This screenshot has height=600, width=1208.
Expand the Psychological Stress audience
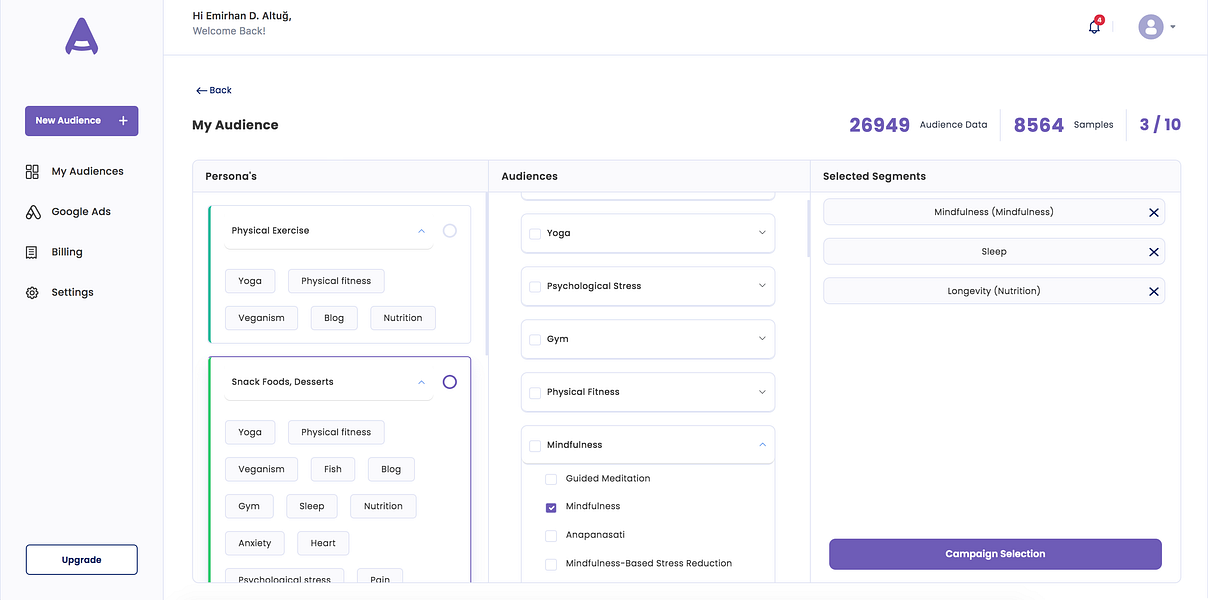762,286
